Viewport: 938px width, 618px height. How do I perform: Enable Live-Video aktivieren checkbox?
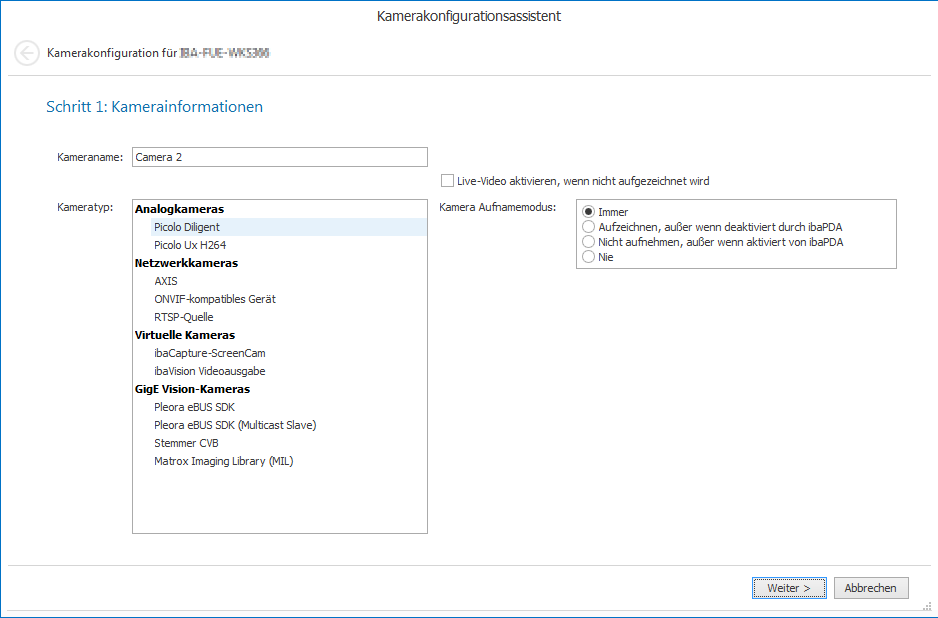[x=447, y=181]
